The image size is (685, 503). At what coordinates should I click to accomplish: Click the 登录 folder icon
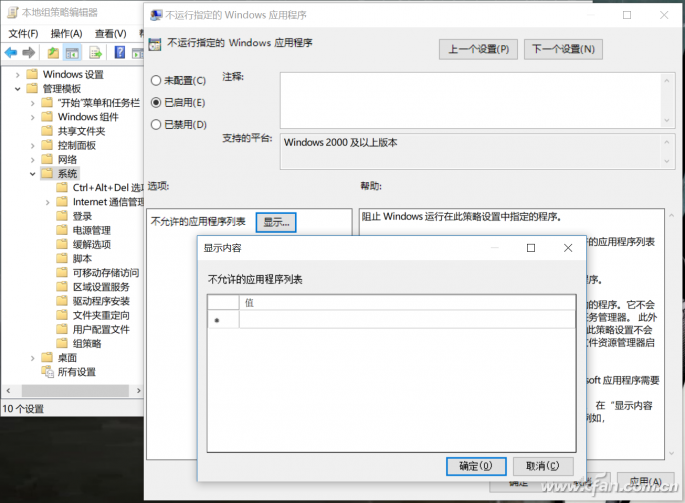coord(62,215)
